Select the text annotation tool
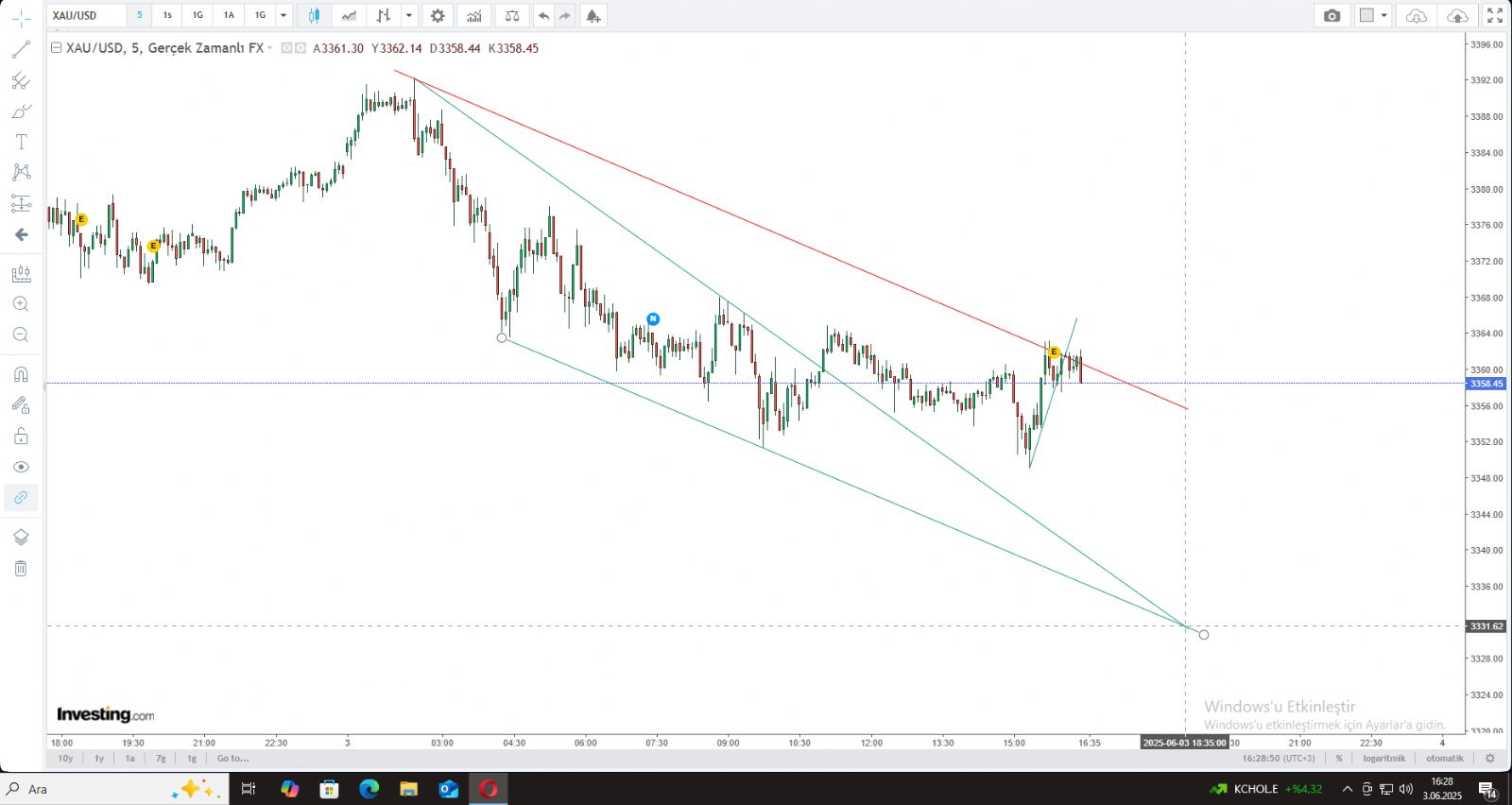1512x805 pixels. click(21, 142)
